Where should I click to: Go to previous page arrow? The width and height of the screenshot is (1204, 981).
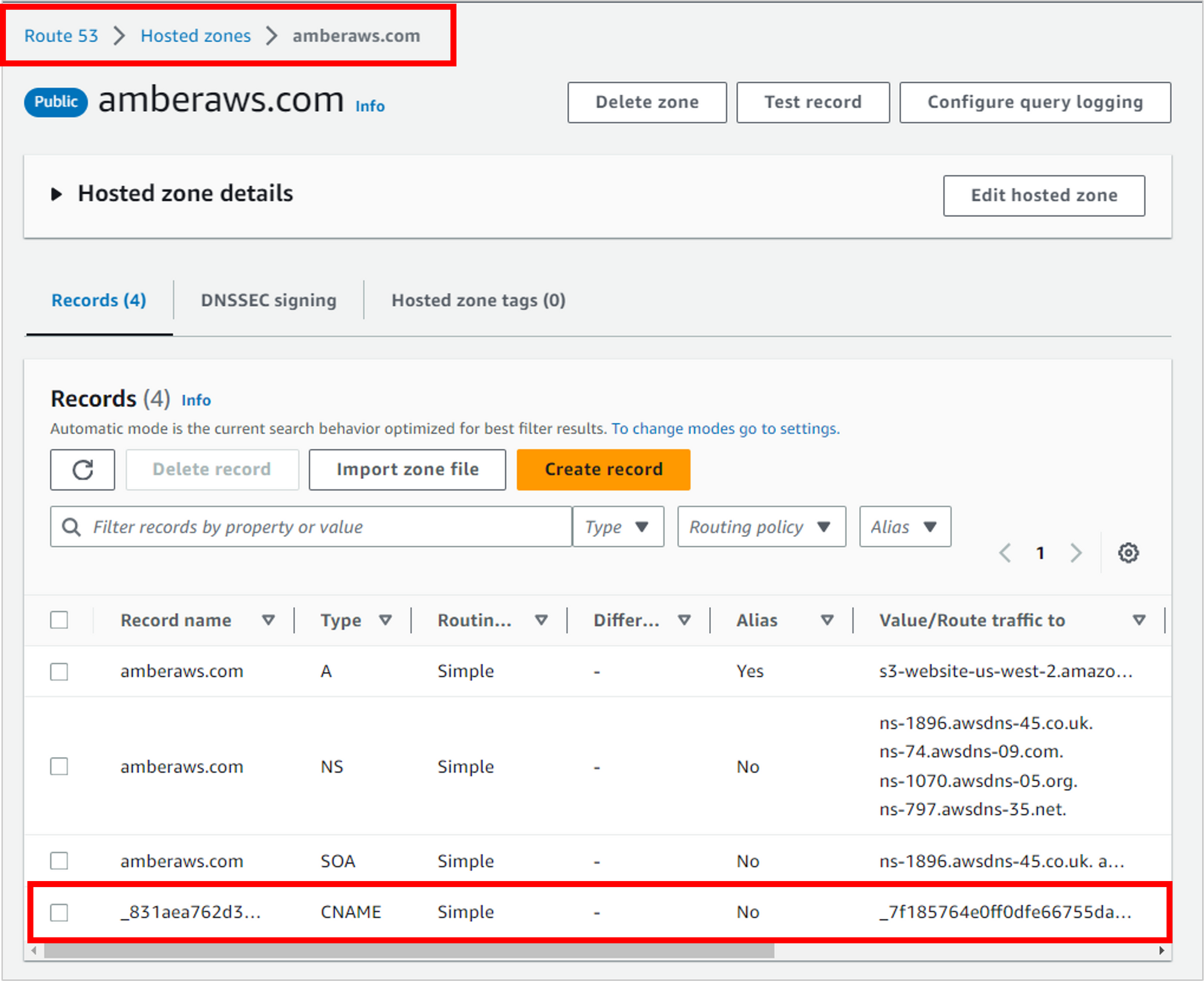pos(1005,552)
